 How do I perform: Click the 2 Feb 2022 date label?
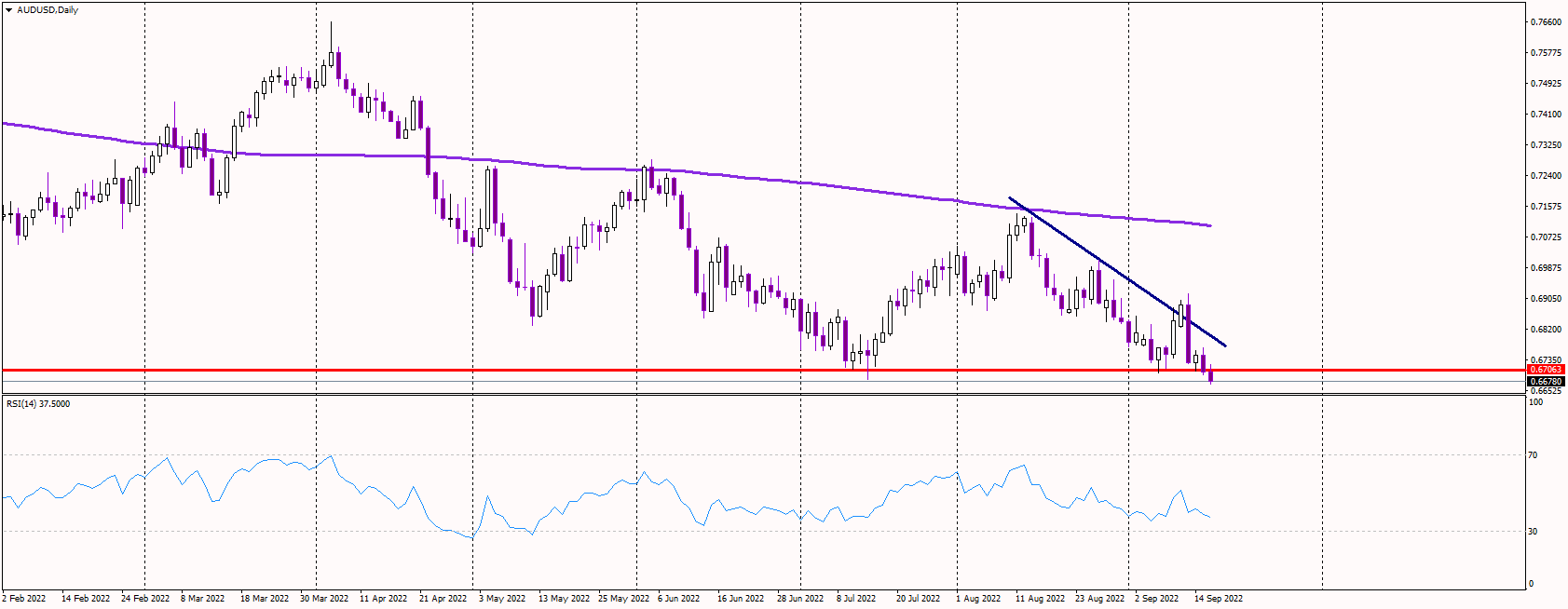click(23, 599)
